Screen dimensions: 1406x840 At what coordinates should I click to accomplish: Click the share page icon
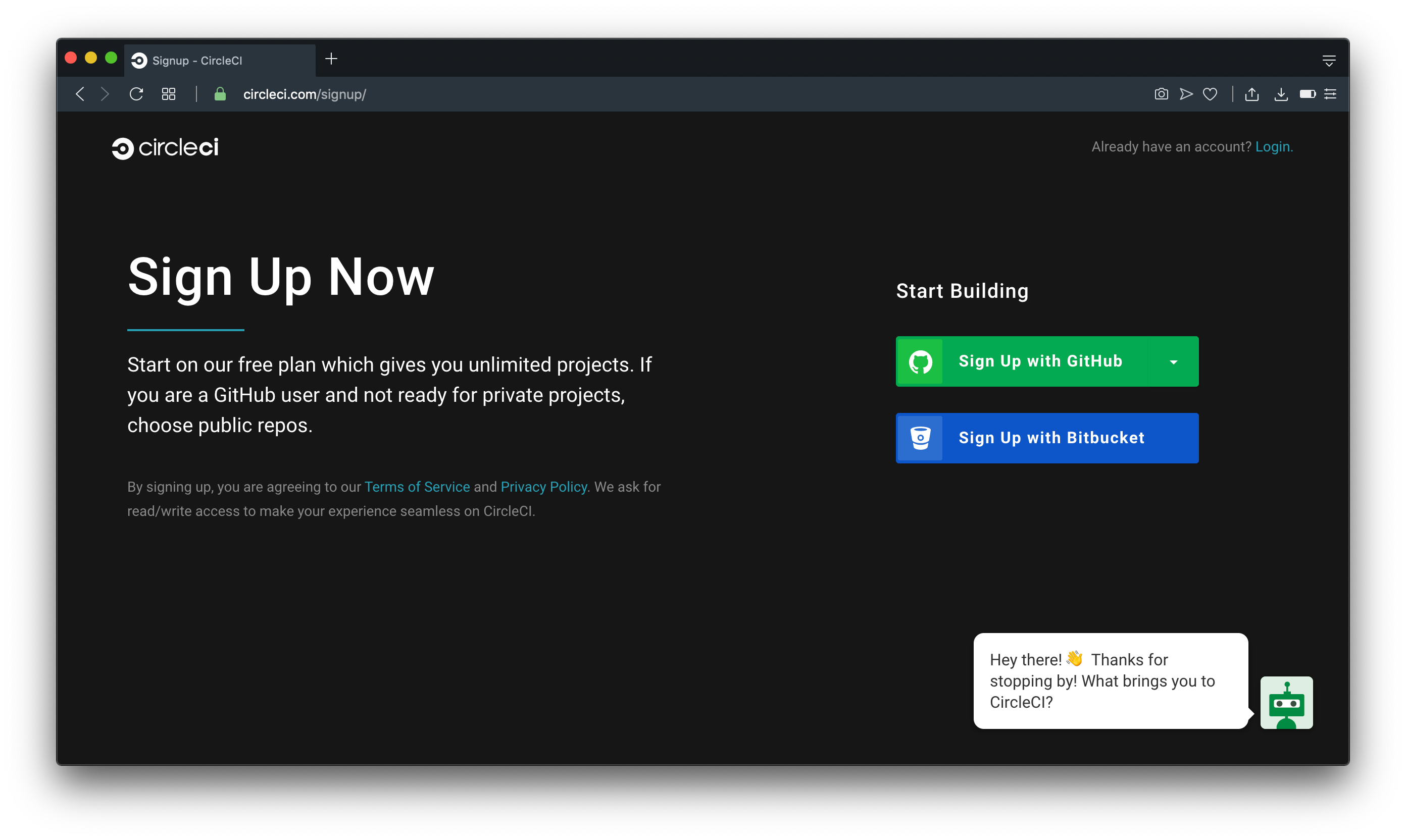[x=1251, y=94]
